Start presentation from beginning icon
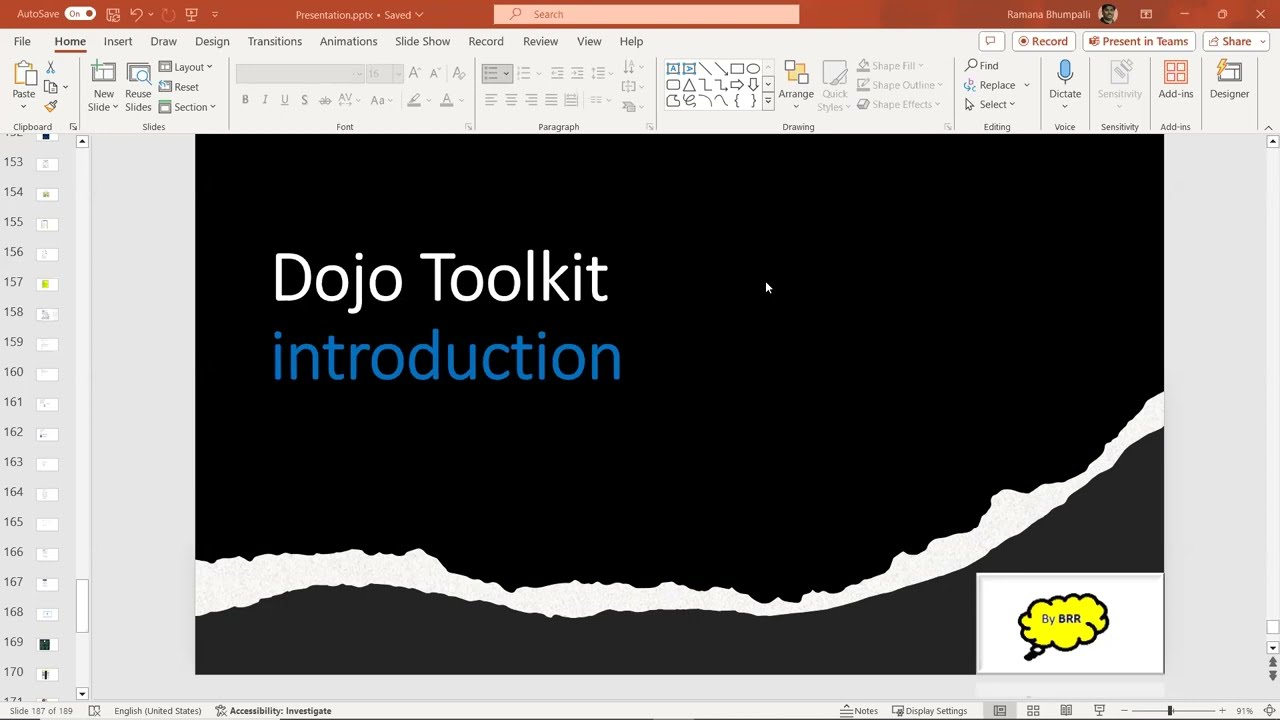This screenshot has width=1280, height=720. pyautogui.click(x=192, y=14)
